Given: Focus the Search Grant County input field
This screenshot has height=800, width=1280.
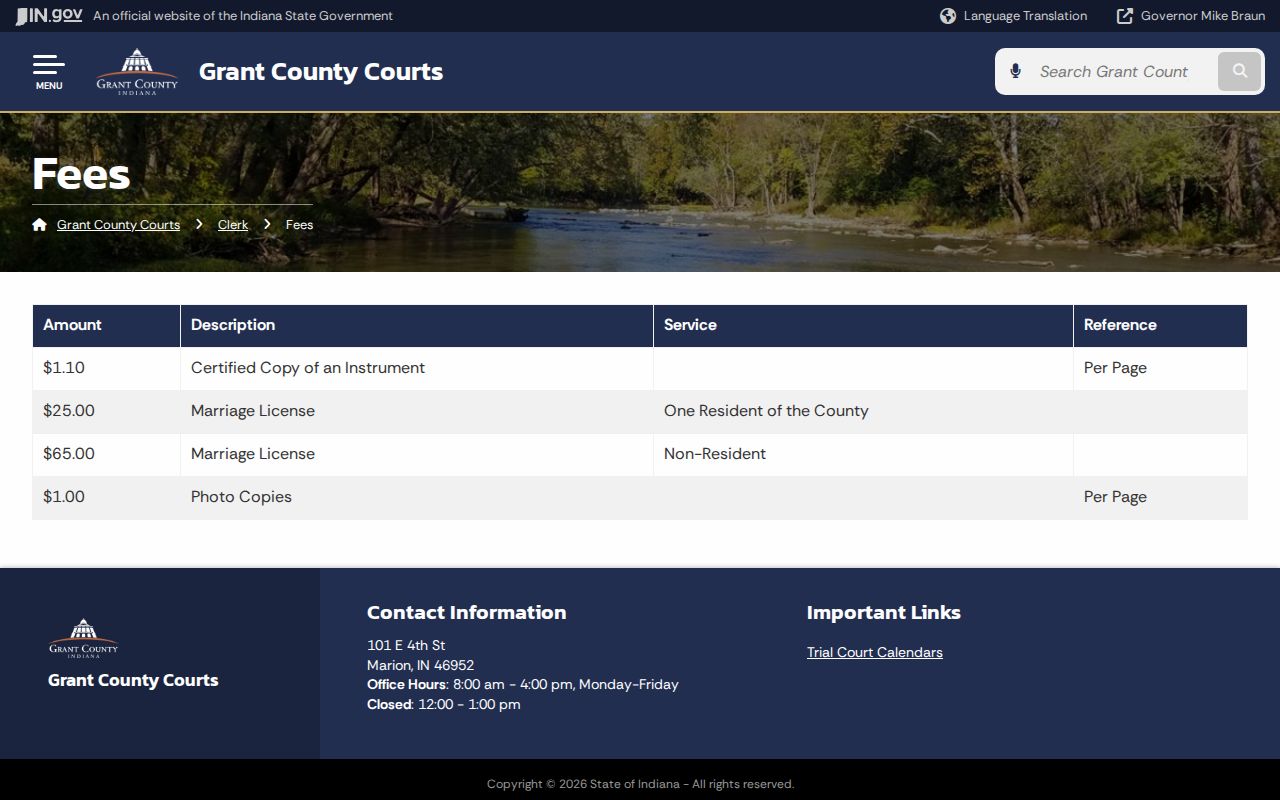Looking at the screenshot, I should tap(1122, 72).
